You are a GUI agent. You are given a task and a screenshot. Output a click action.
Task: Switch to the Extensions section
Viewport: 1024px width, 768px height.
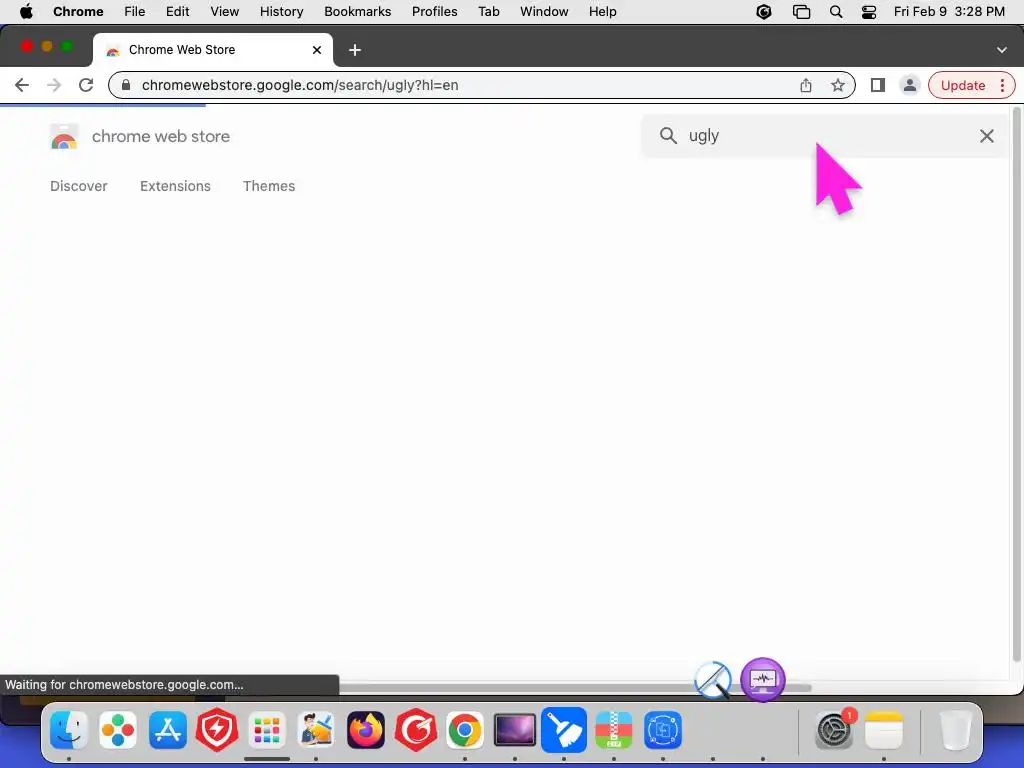[x=175, y=186]
